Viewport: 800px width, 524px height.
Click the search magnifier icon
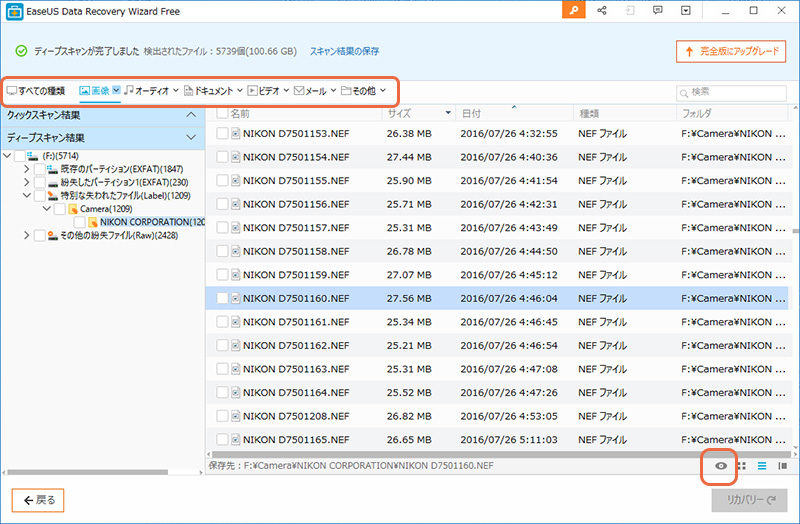pyautogui.click(x=684, y=93)
